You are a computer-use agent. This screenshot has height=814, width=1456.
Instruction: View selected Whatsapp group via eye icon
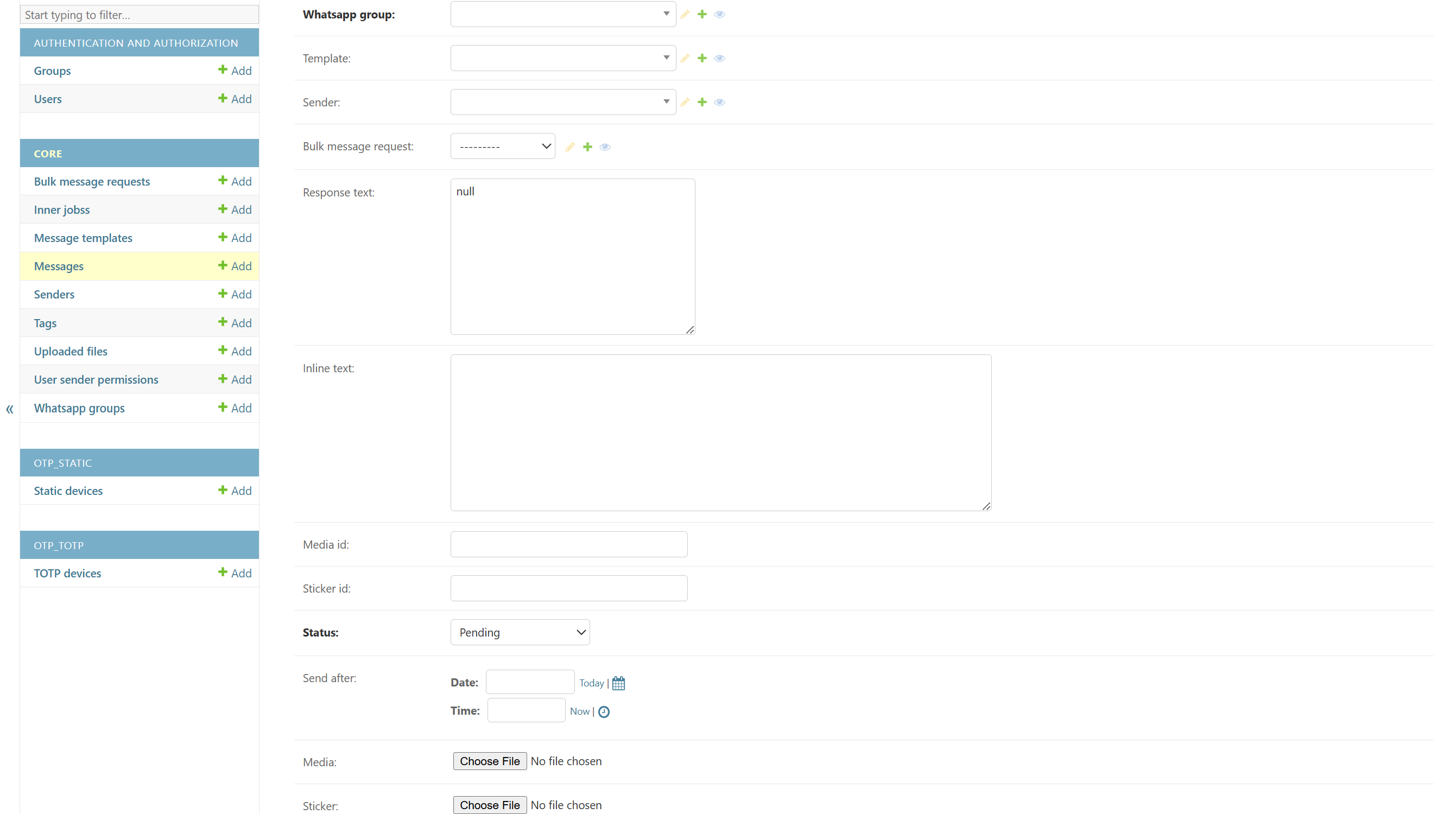pyautogui.click(x=719, y=14)
